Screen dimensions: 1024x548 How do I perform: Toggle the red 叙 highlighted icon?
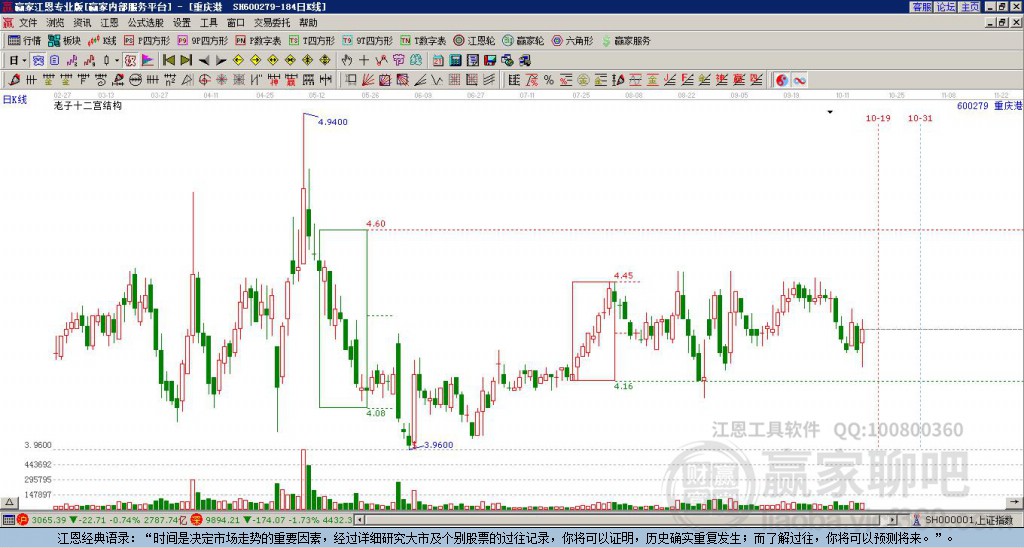pyautogui.click(x=131, y=60)
